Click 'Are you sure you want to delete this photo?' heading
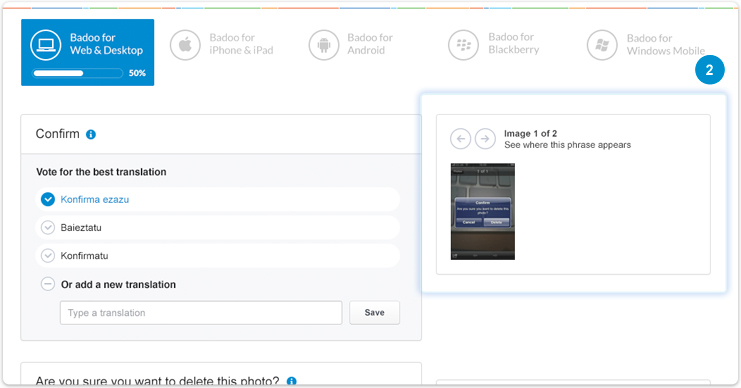The width and height of the screenshot is (741, 388). [x=157, y=381]
